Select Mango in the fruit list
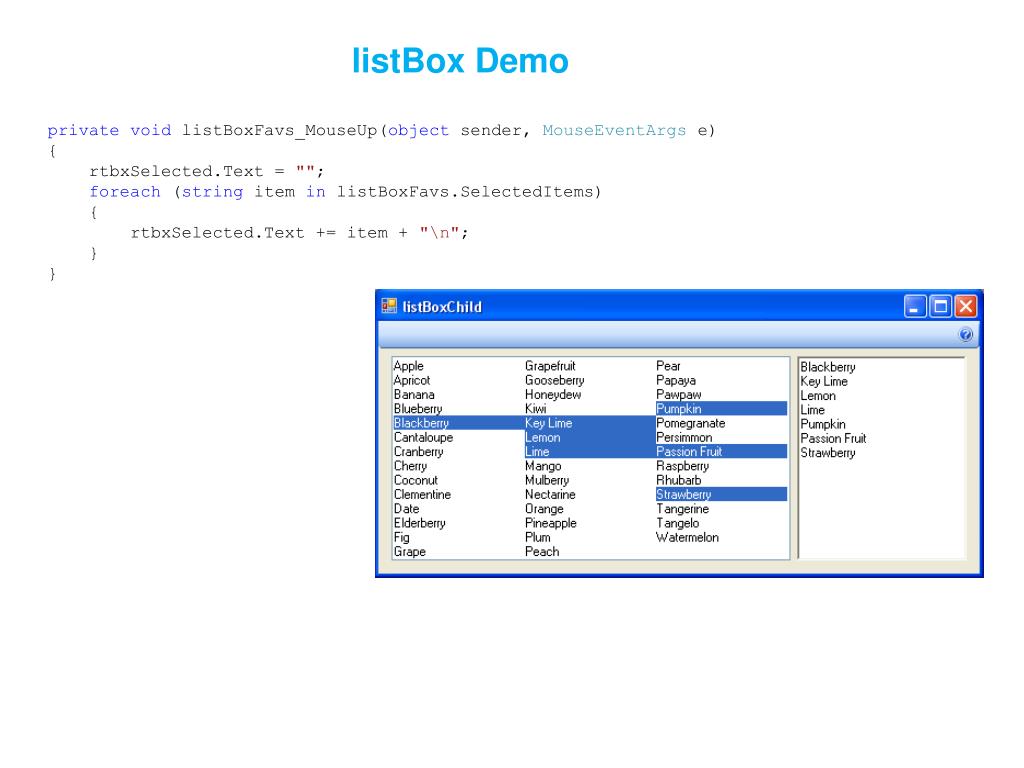The image size is (1024, 768). coord(543,466)
